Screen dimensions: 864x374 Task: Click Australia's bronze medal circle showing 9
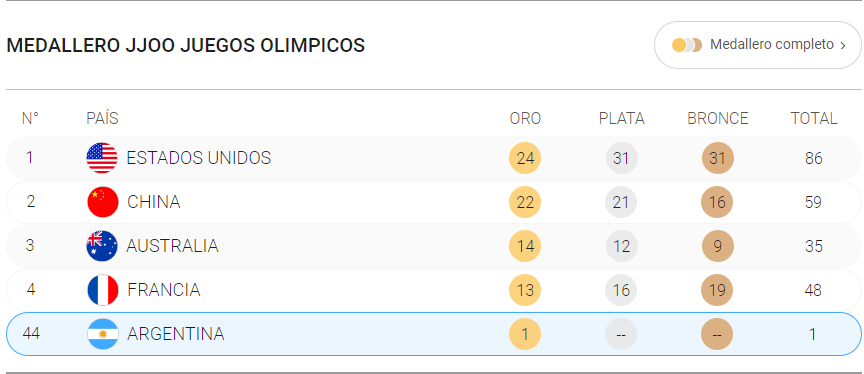tap(717, 246)
